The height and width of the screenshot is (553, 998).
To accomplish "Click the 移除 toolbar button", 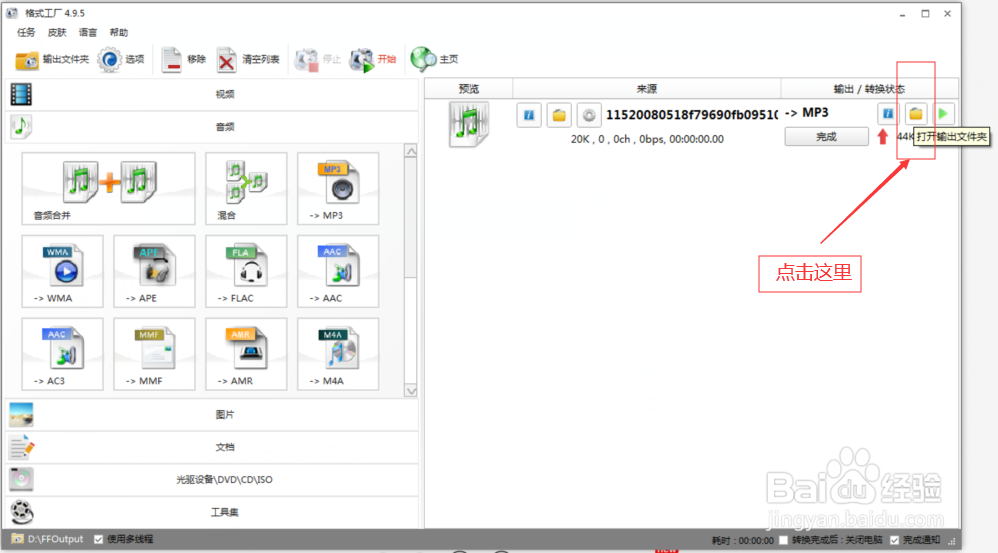I will coord(183,59).
